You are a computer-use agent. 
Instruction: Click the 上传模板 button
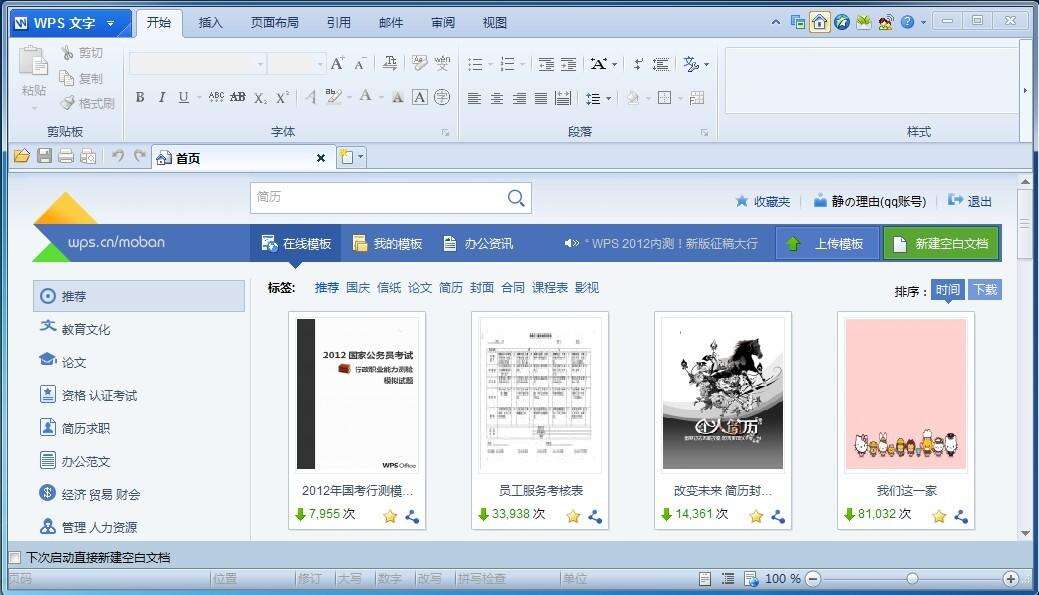[x=828, y=243]
